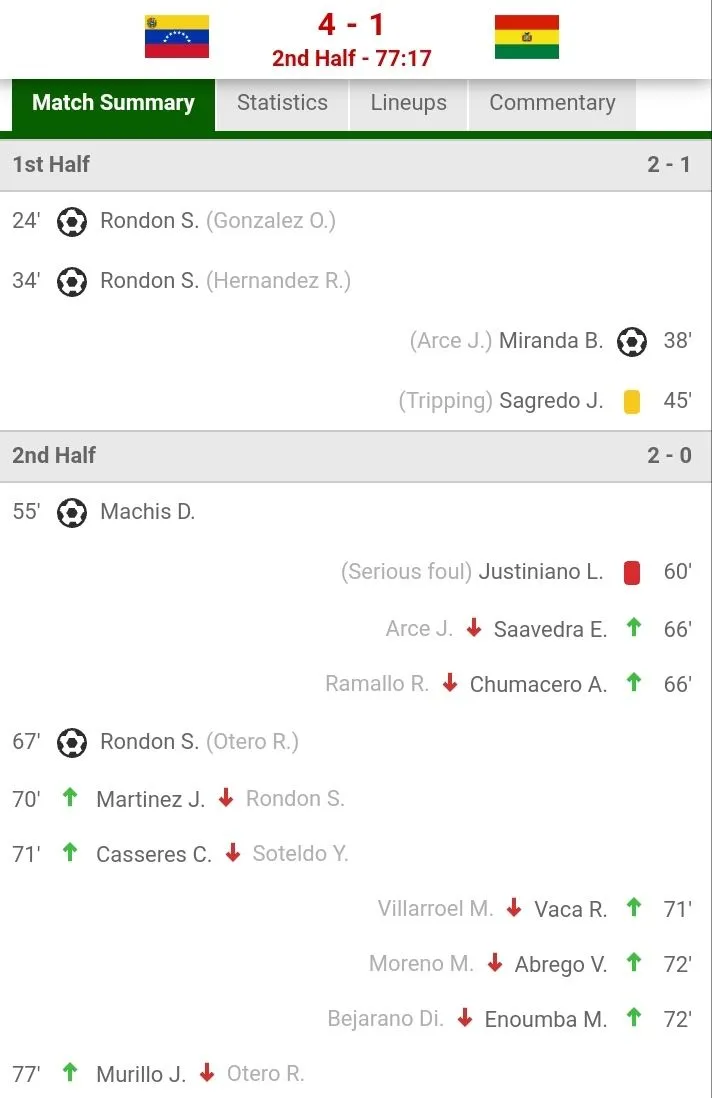712x1098 pixels.
Task: Select the Match Summary tab
Action: 113,103
